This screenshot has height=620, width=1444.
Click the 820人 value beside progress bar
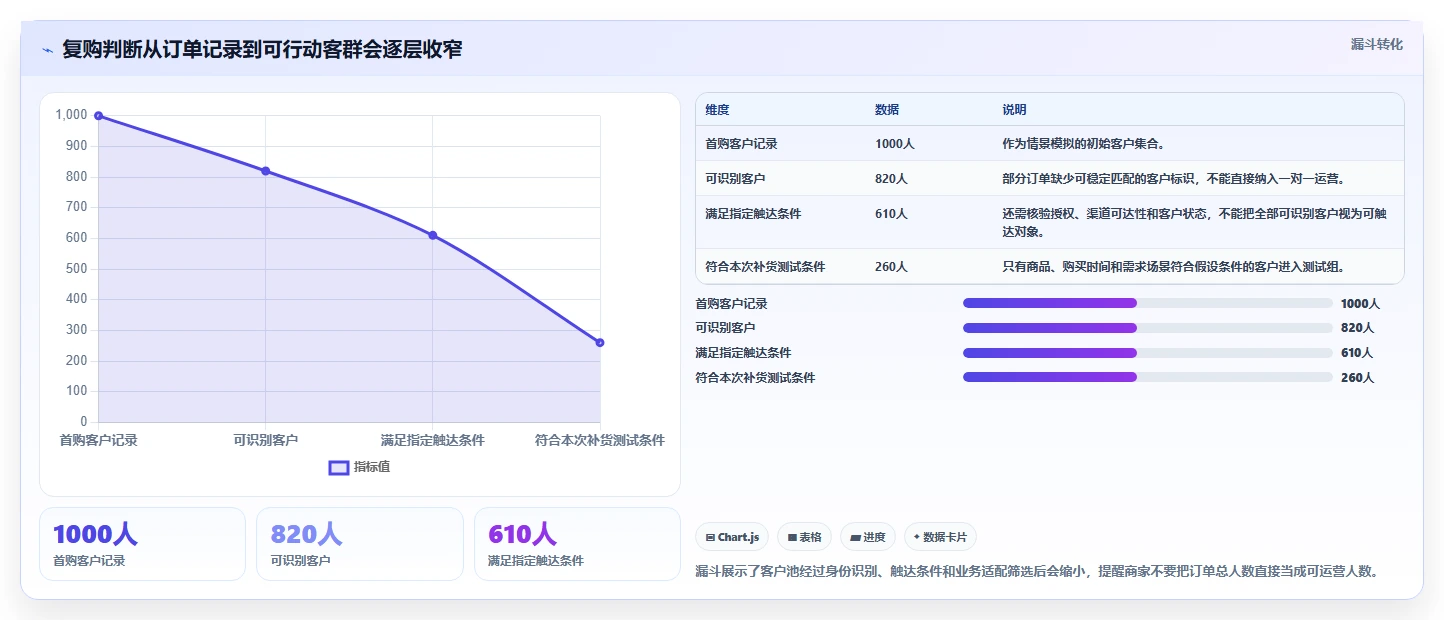click(1357, 328)
